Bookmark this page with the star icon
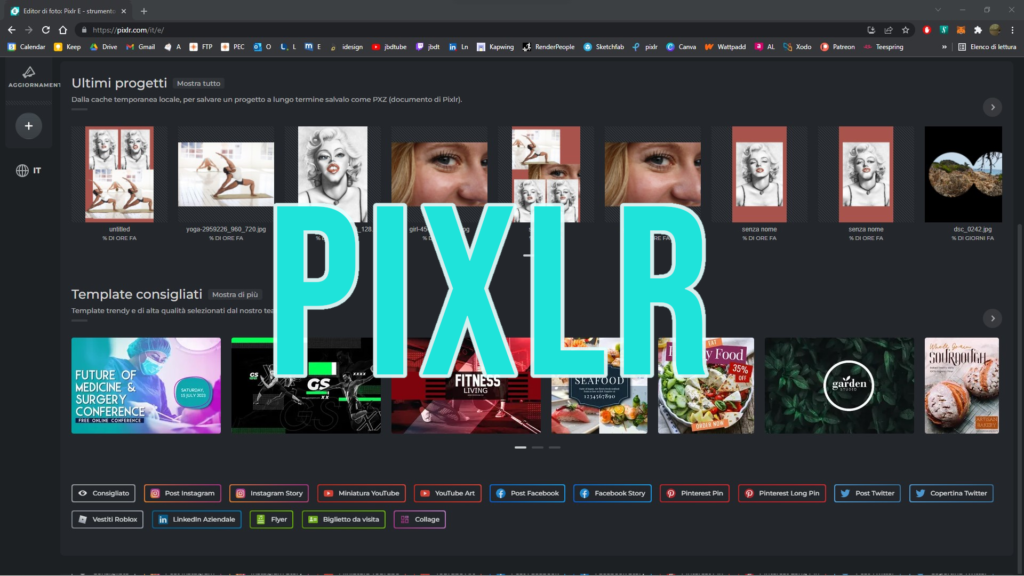The height and width of the screenshot is (576, 1024). pos(905,30)
